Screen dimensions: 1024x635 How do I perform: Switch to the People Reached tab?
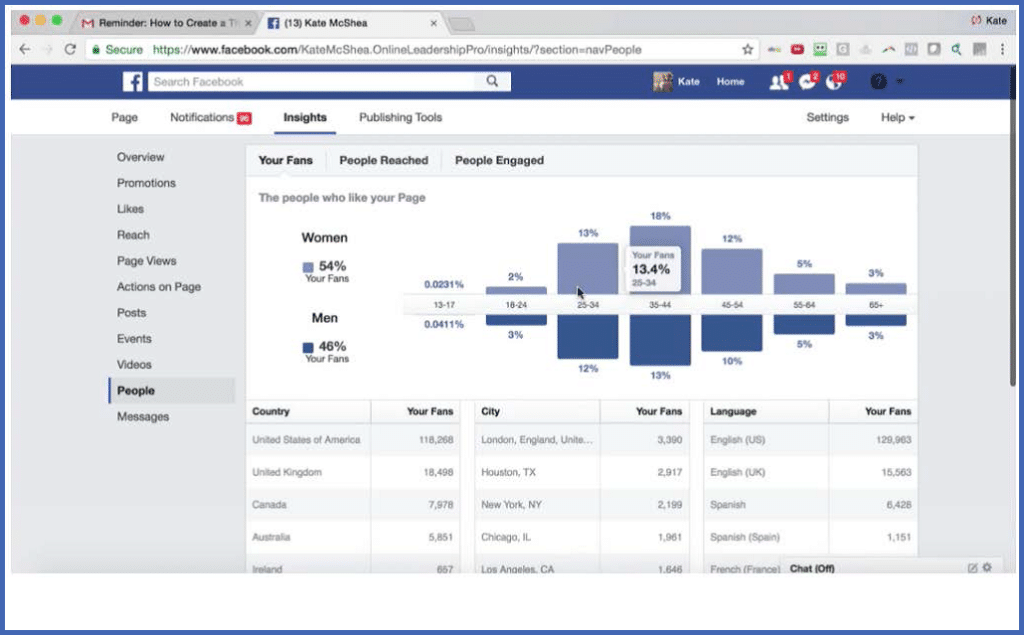[x=383, y=160]
